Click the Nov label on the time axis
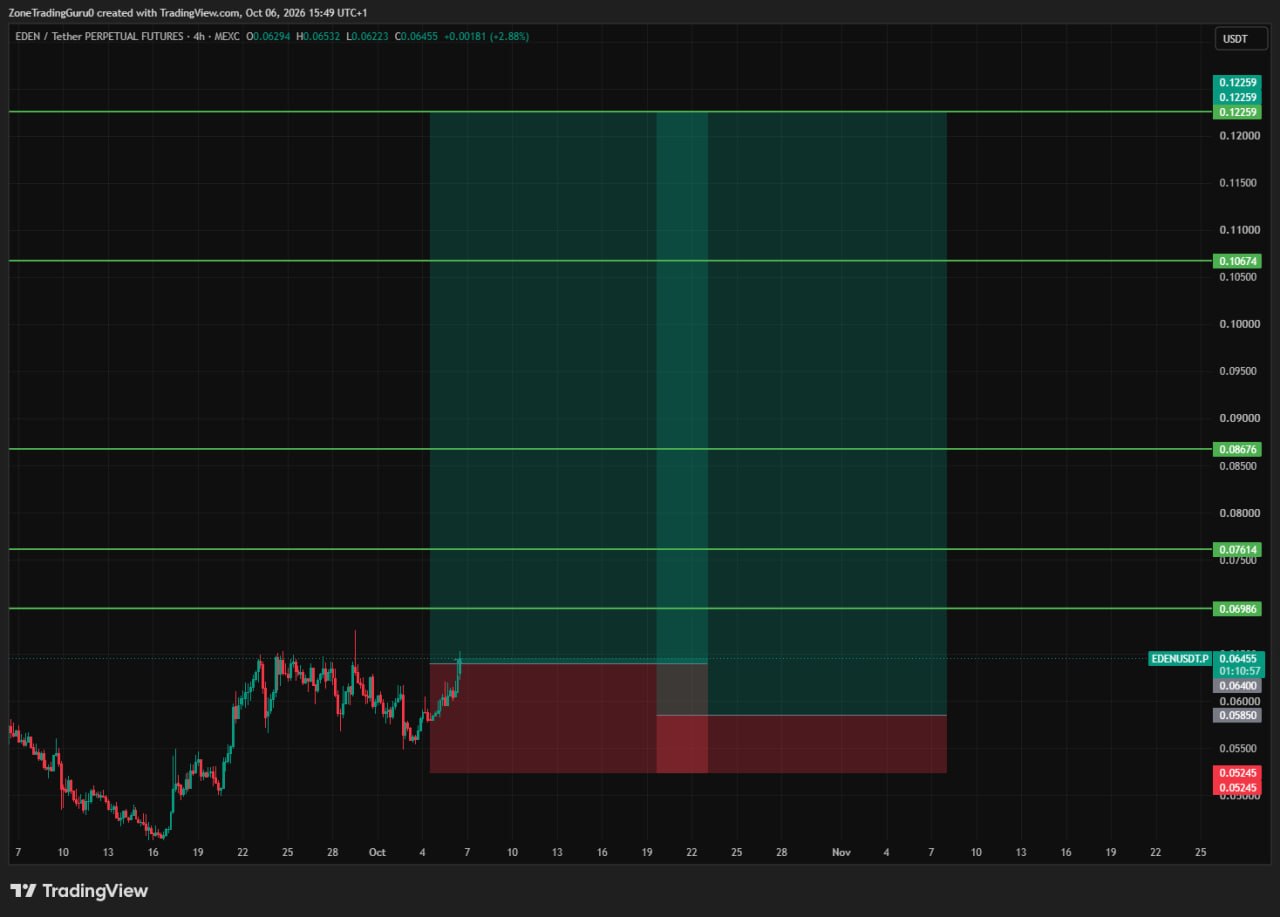 [x=841, y=852]
